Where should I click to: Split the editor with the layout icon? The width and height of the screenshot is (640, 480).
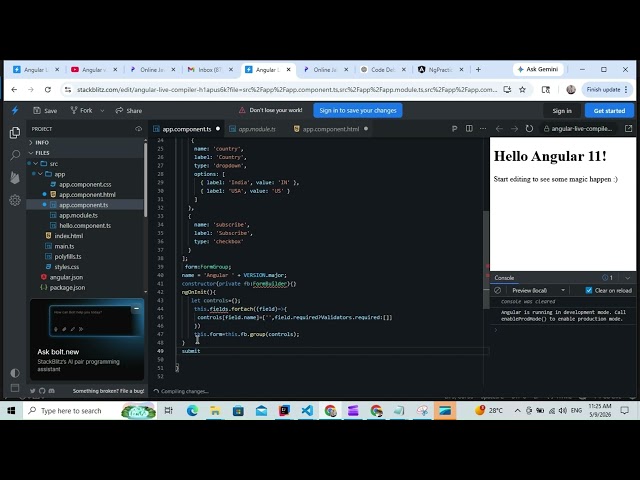pos(469,129)
